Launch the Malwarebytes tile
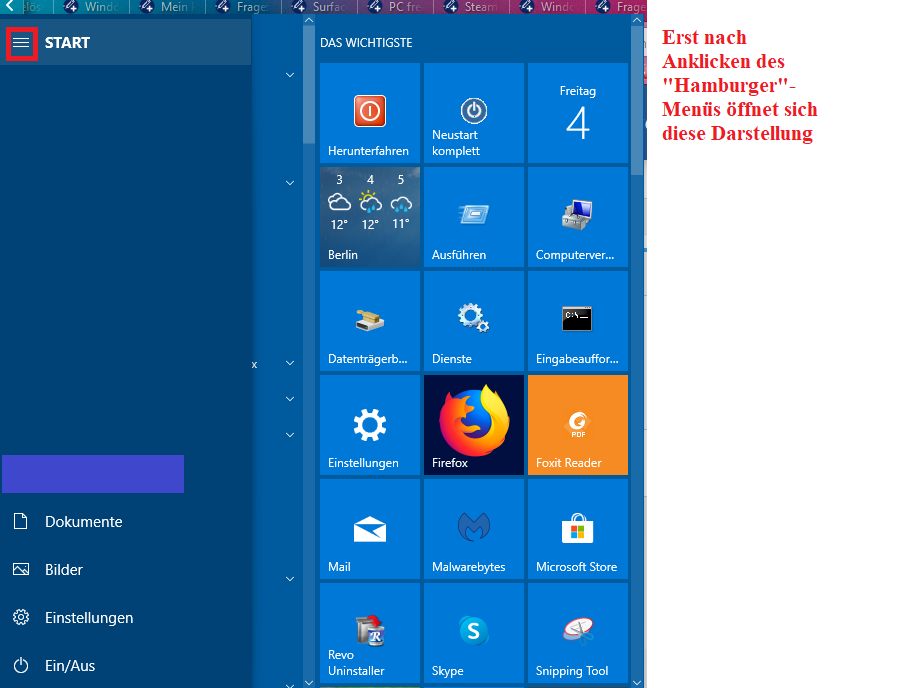The width and height of the screenshot is (914, 688). [x=473, y=529]
